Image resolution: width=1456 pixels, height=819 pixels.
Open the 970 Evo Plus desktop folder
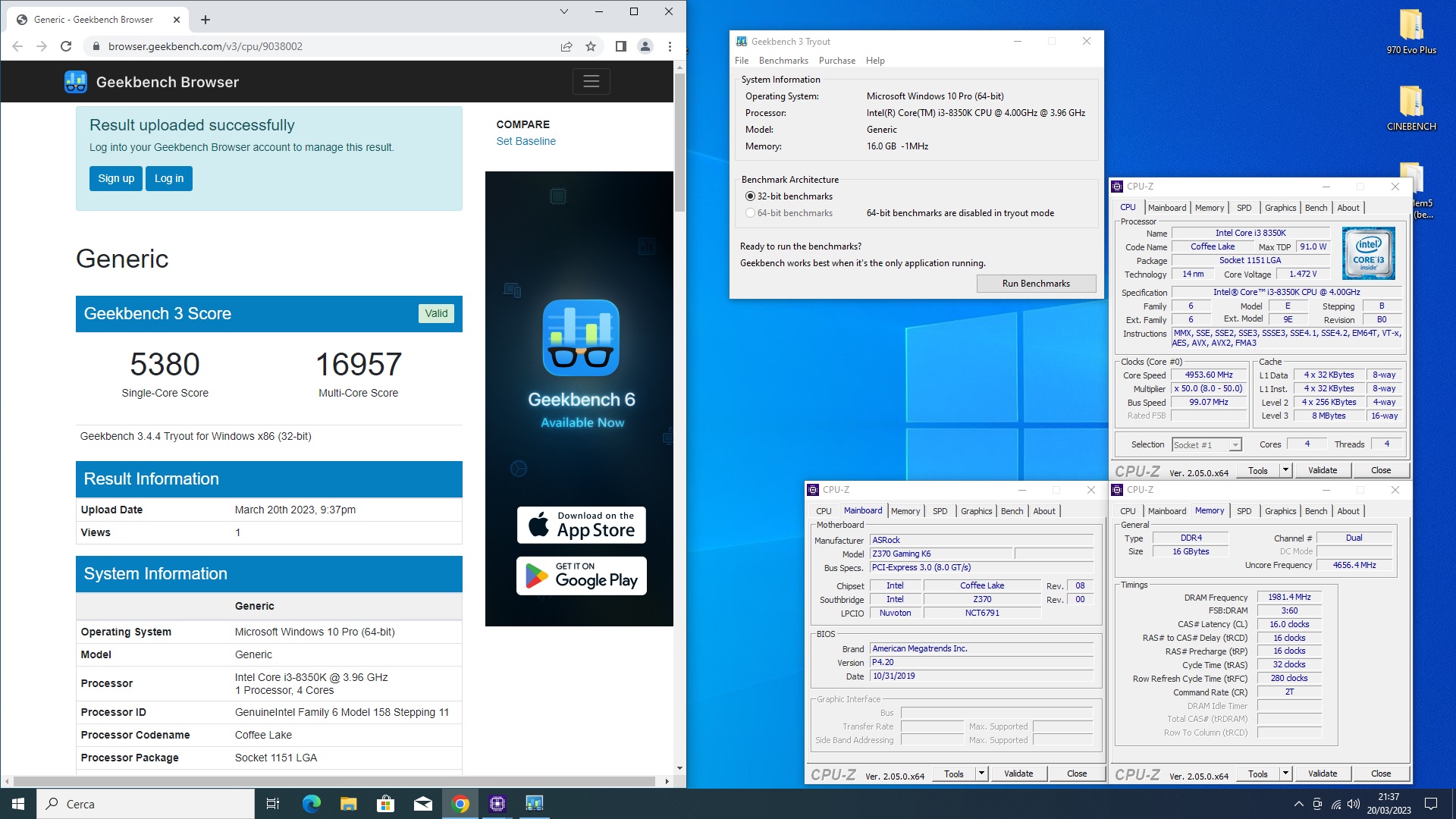[x=1411, y=31]
